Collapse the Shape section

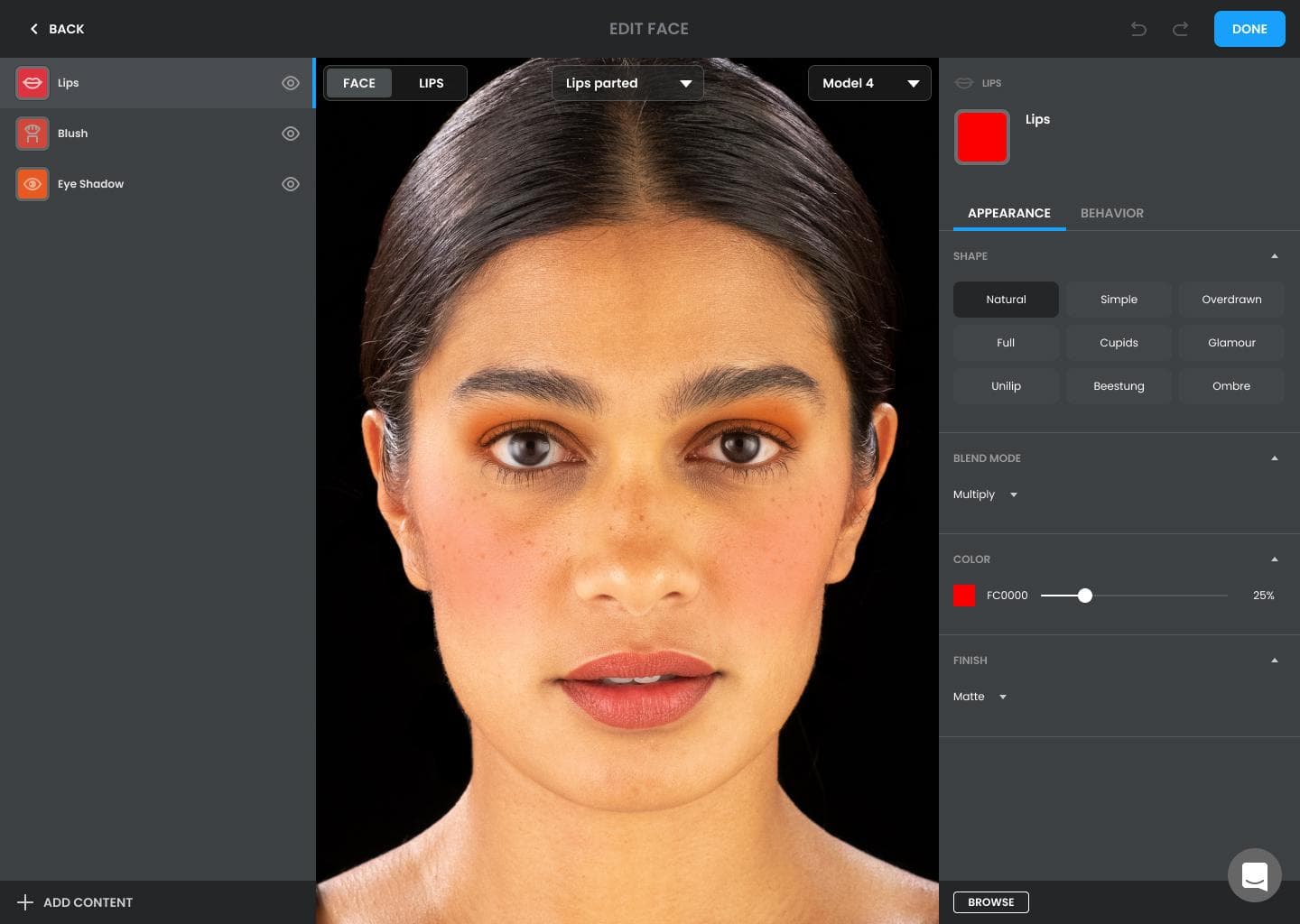(1274, 256)
